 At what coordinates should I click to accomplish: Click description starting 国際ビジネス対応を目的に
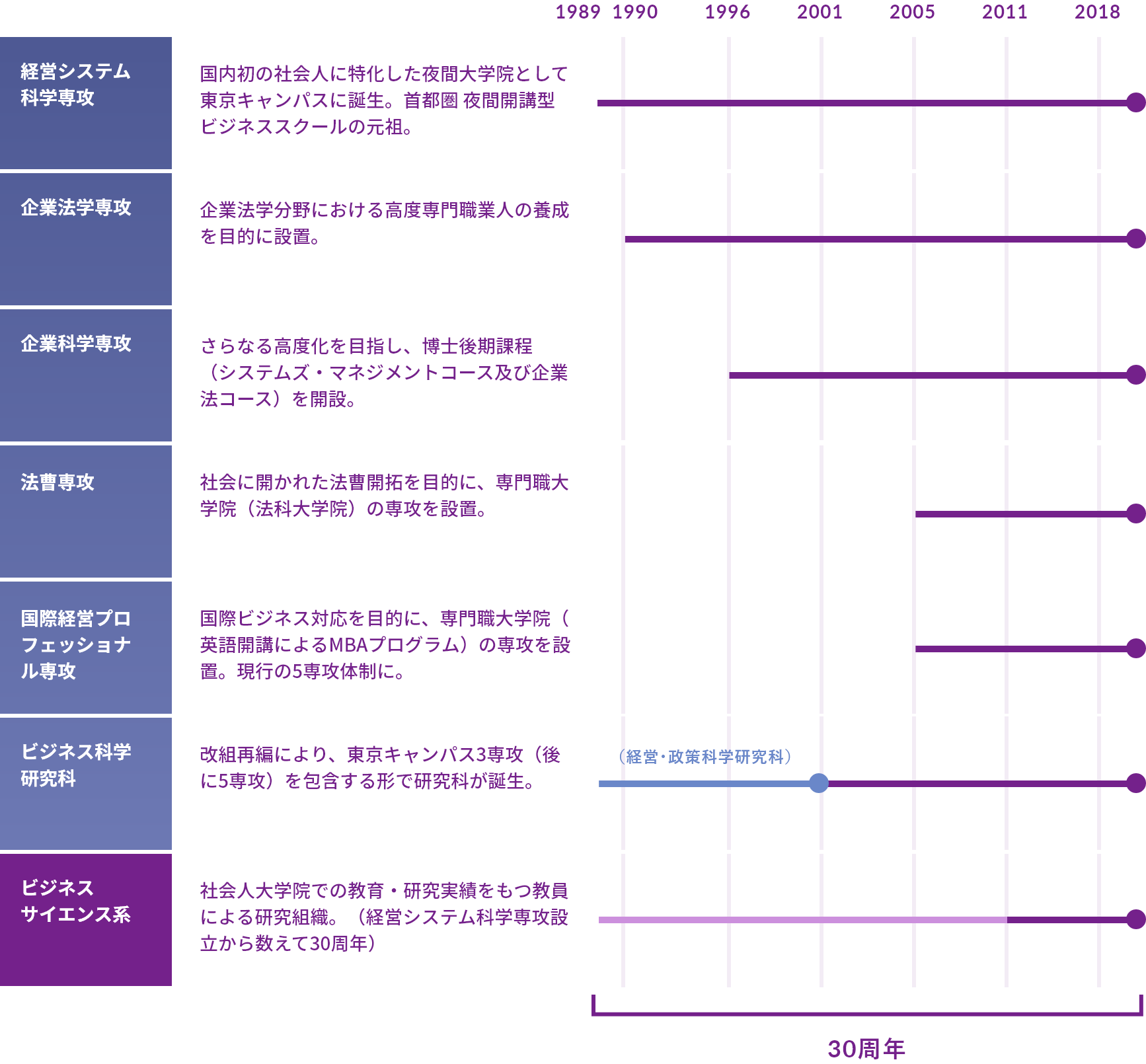pos(385,645)
